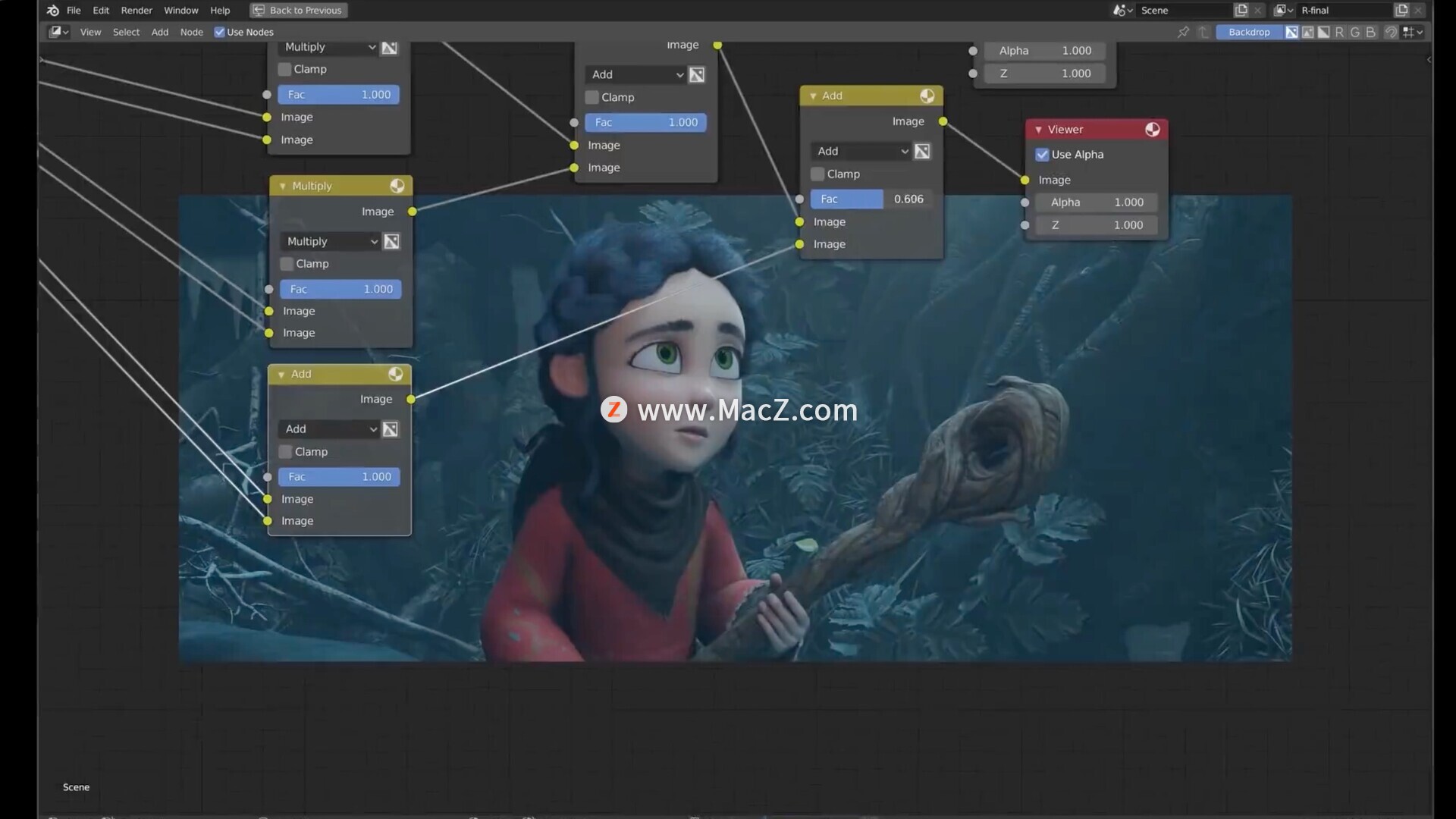
Task: Click the new view layer icon
Action: coord(1401,10)
